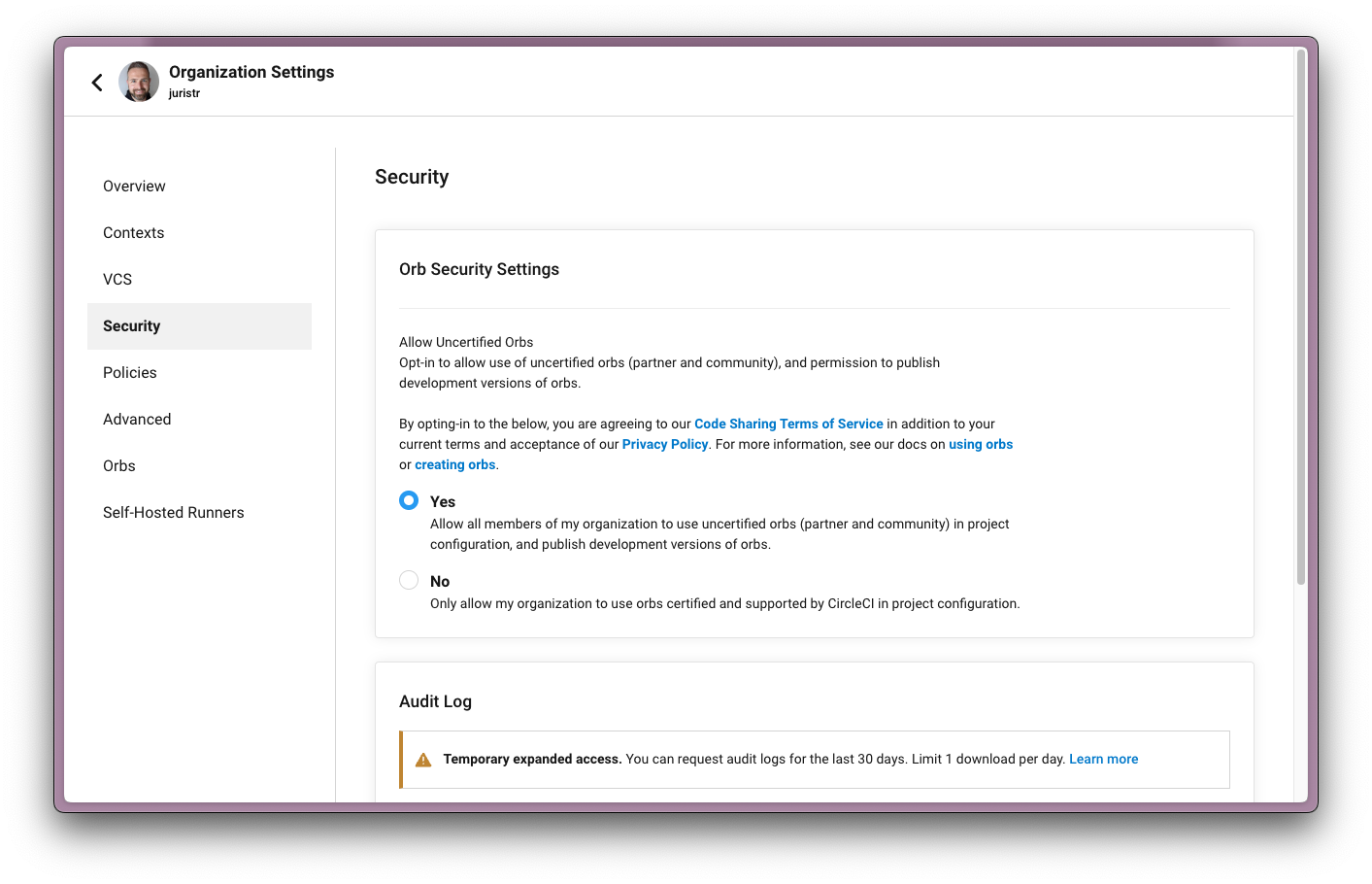Open the Policies settings page
The width and height of the screenshot is (1372, 884).
click(129, 372)
